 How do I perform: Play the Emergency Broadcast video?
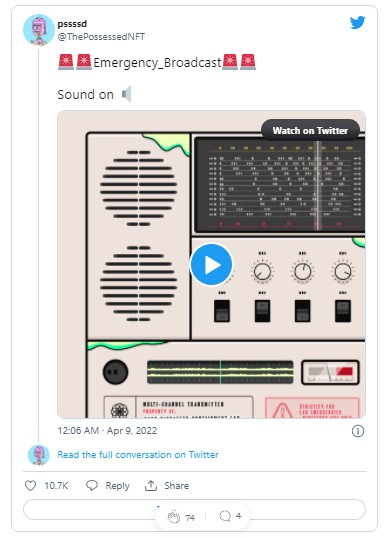(212, 265)
